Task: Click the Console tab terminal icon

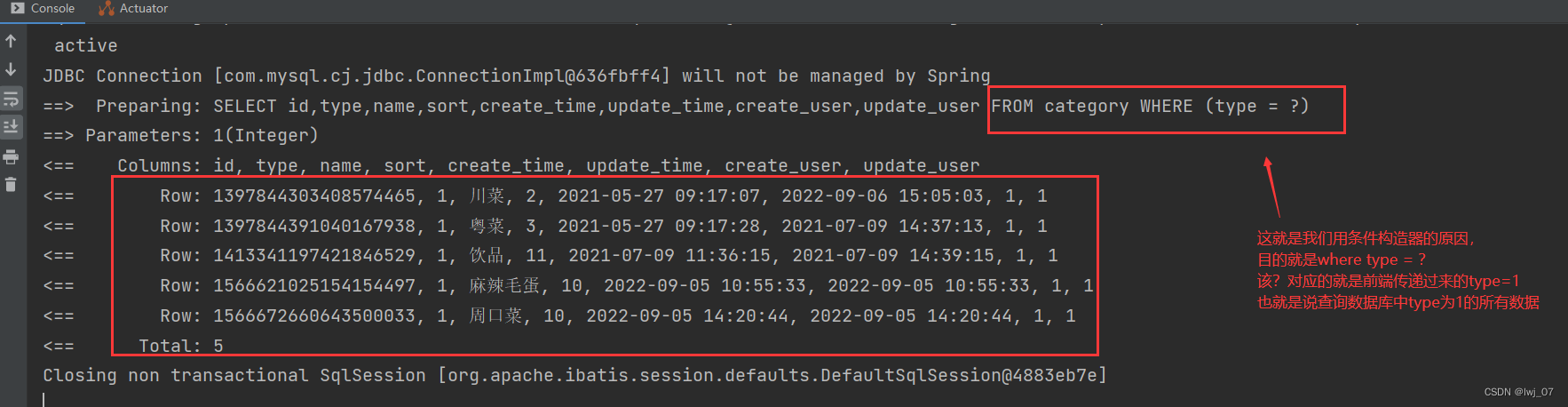Action: (x=18, y=8)
